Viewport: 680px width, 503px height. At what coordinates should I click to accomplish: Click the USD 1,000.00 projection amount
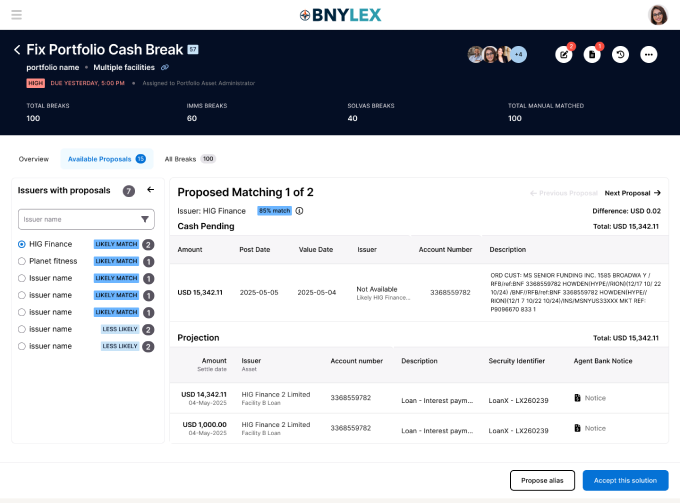tap(204, 425)
